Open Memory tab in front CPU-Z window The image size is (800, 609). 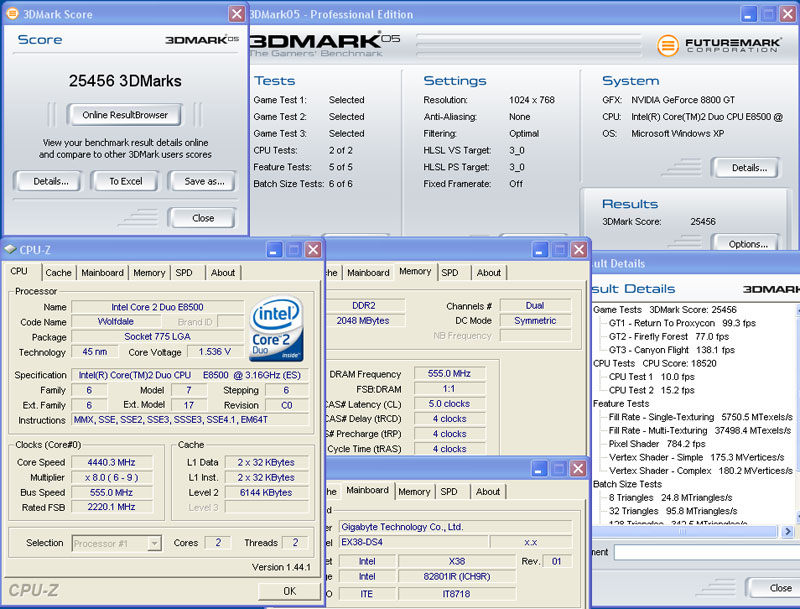(149, 273)
